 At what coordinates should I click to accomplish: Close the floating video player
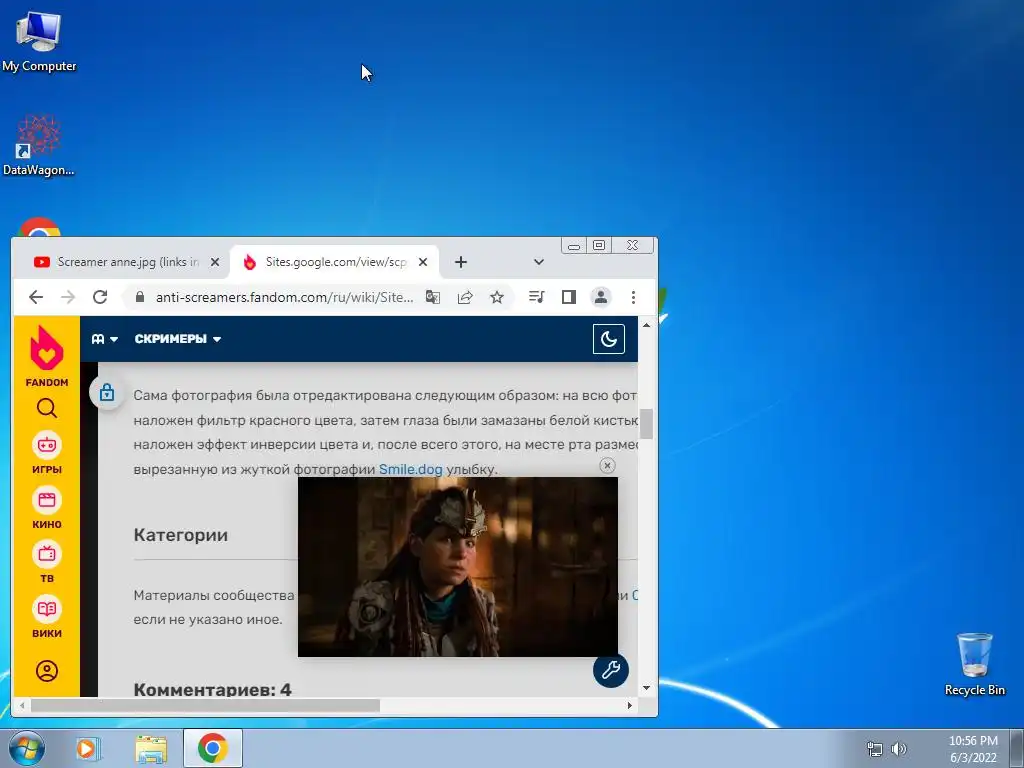pos(607,466)
